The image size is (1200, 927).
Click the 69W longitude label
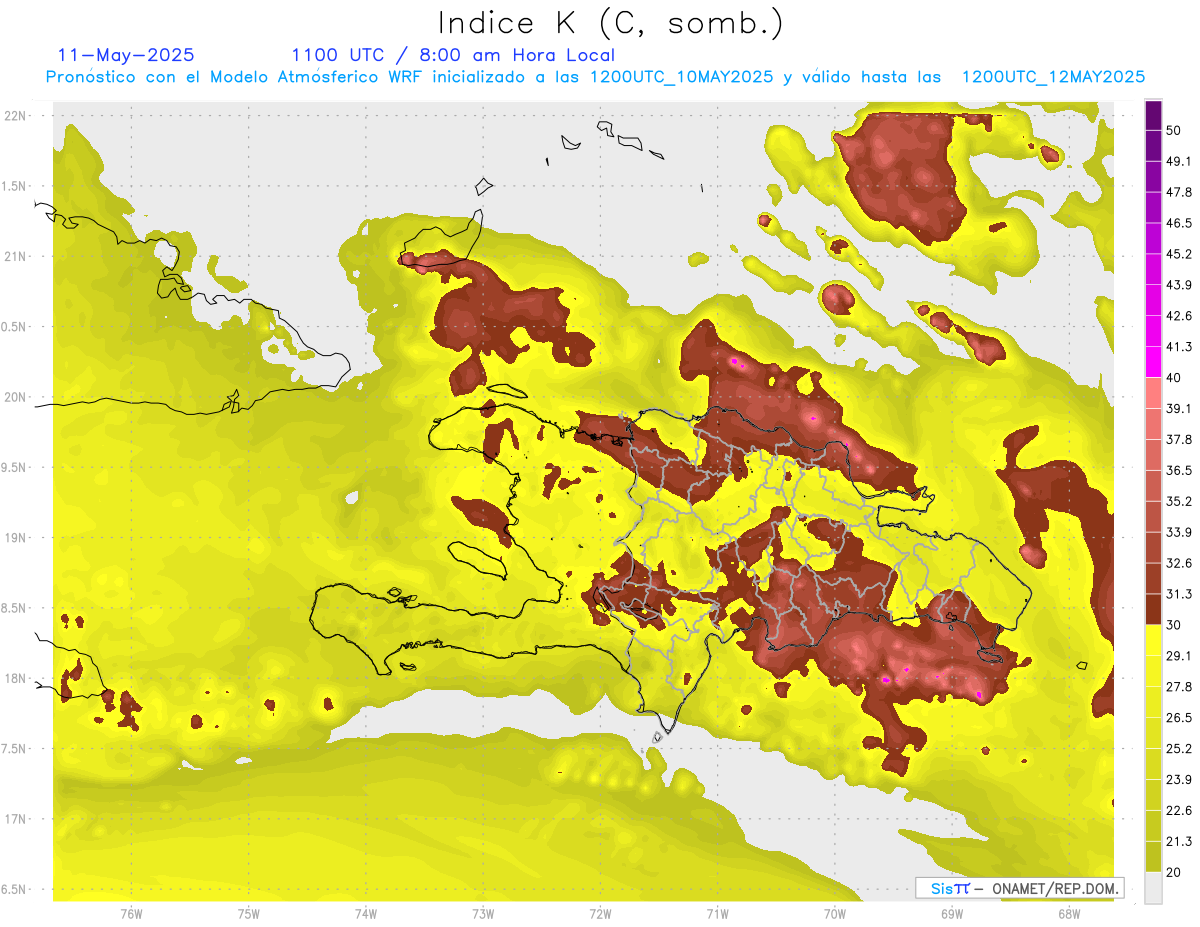pos(952,913)
